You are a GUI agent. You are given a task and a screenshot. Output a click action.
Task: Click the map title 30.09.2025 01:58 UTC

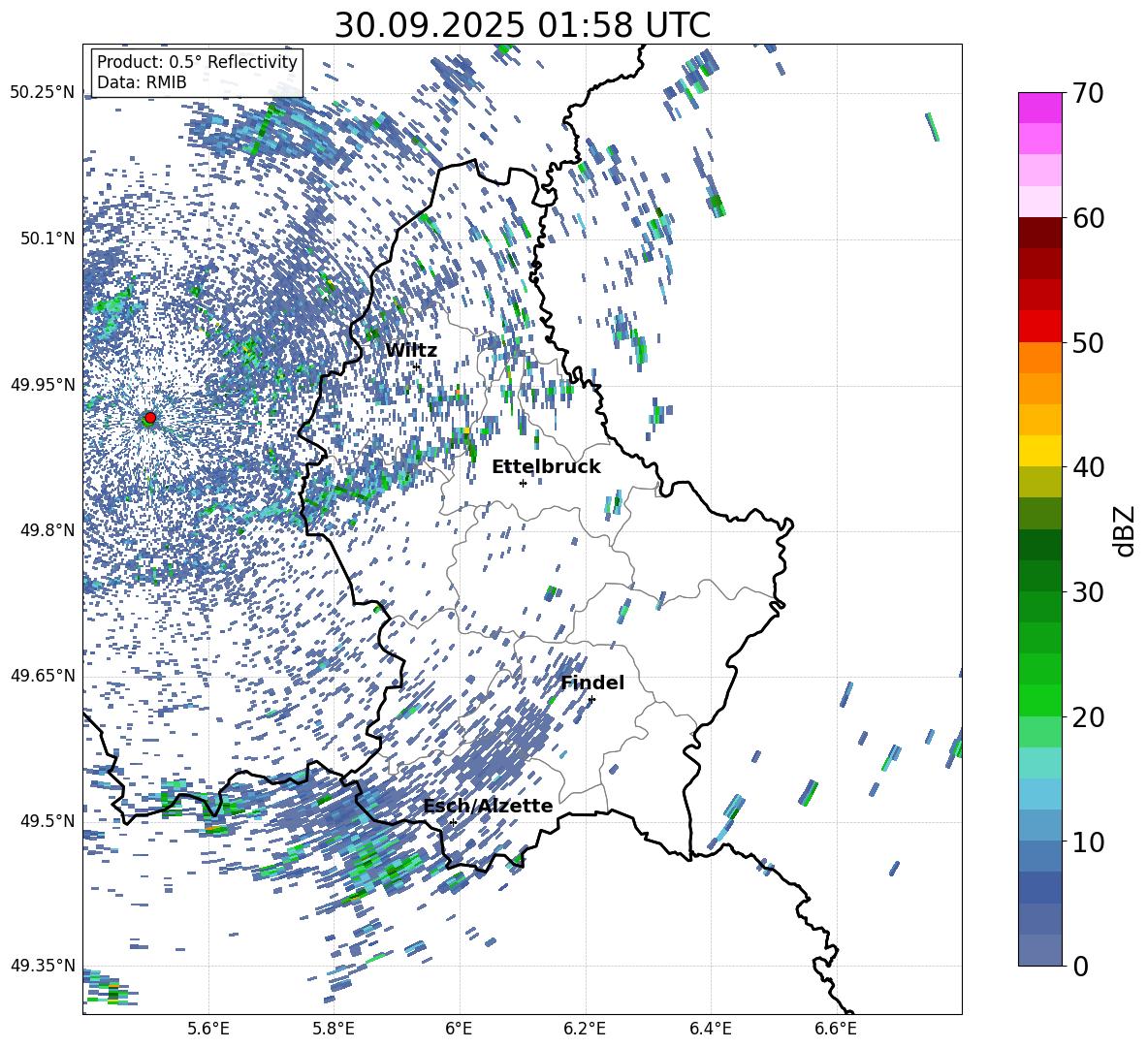[x=522, y=25]
